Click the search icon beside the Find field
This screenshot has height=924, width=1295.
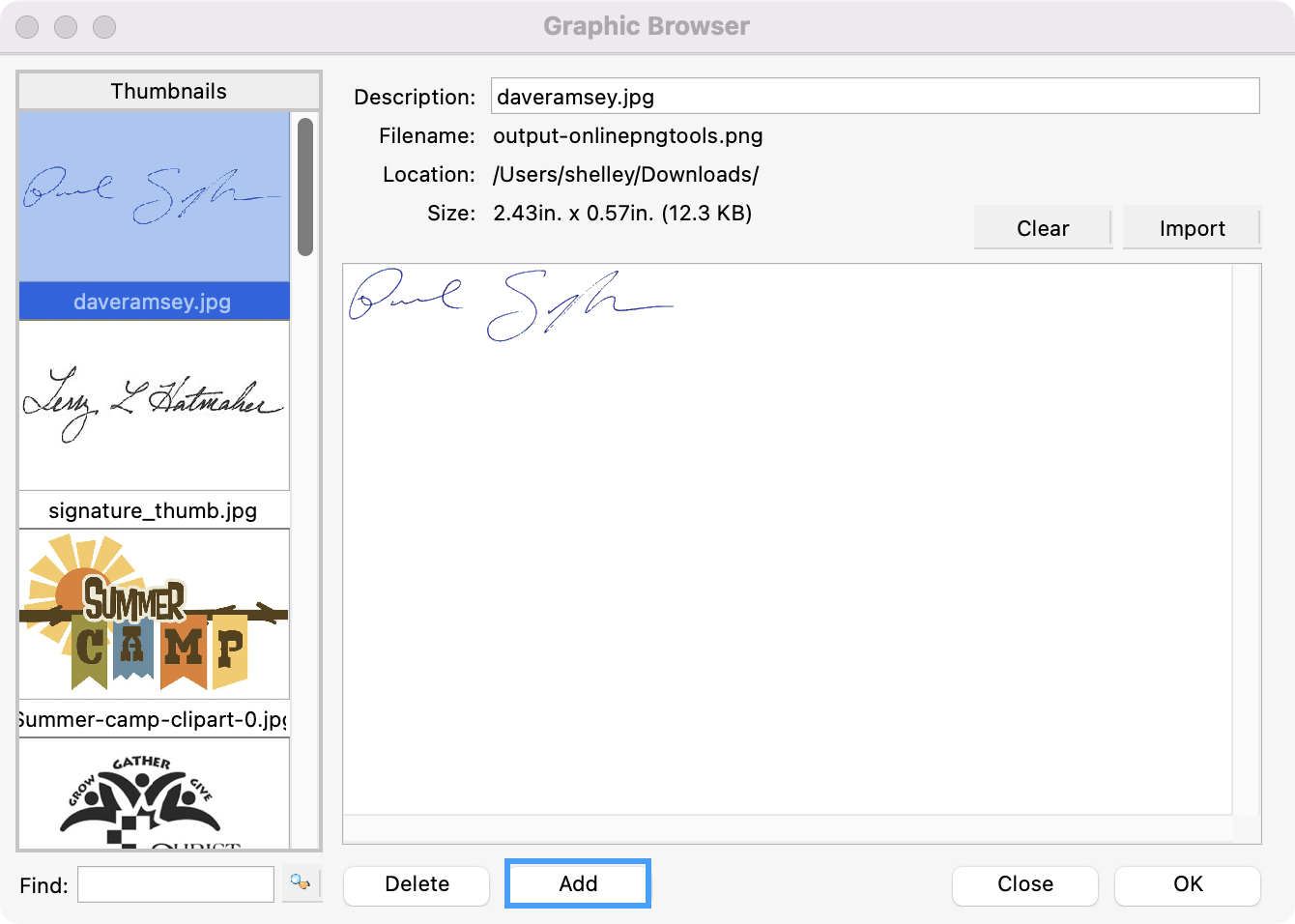301,883
